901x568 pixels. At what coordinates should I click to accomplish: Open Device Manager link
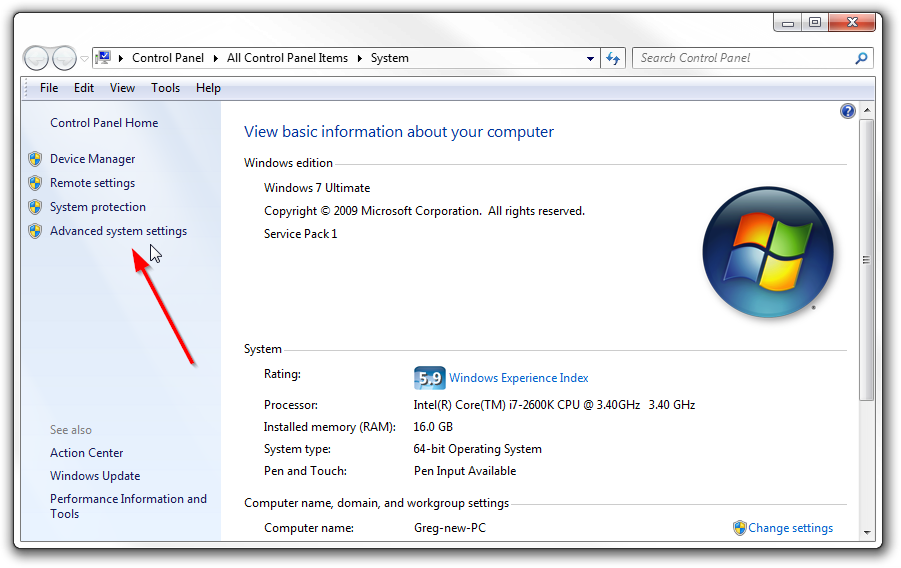93,159
